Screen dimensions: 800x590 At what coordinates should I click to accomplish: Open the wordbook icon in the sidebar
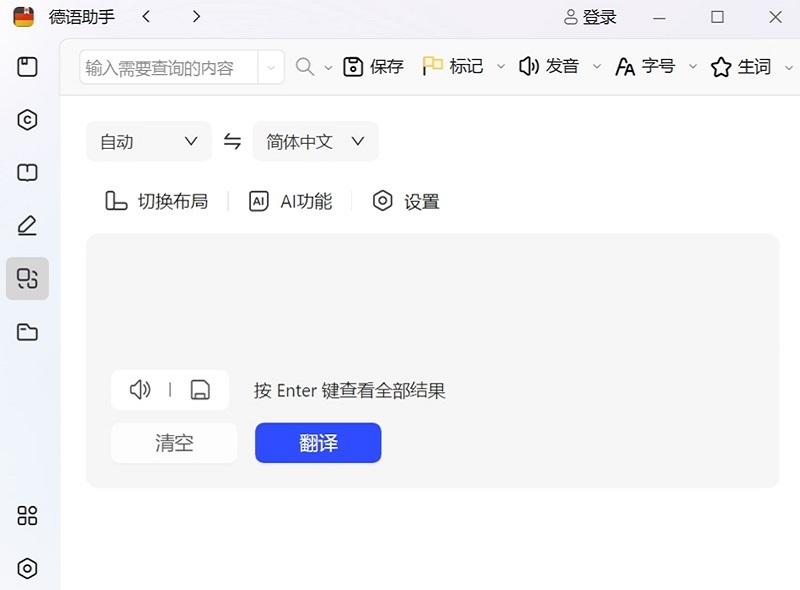(x=27, y=172)
